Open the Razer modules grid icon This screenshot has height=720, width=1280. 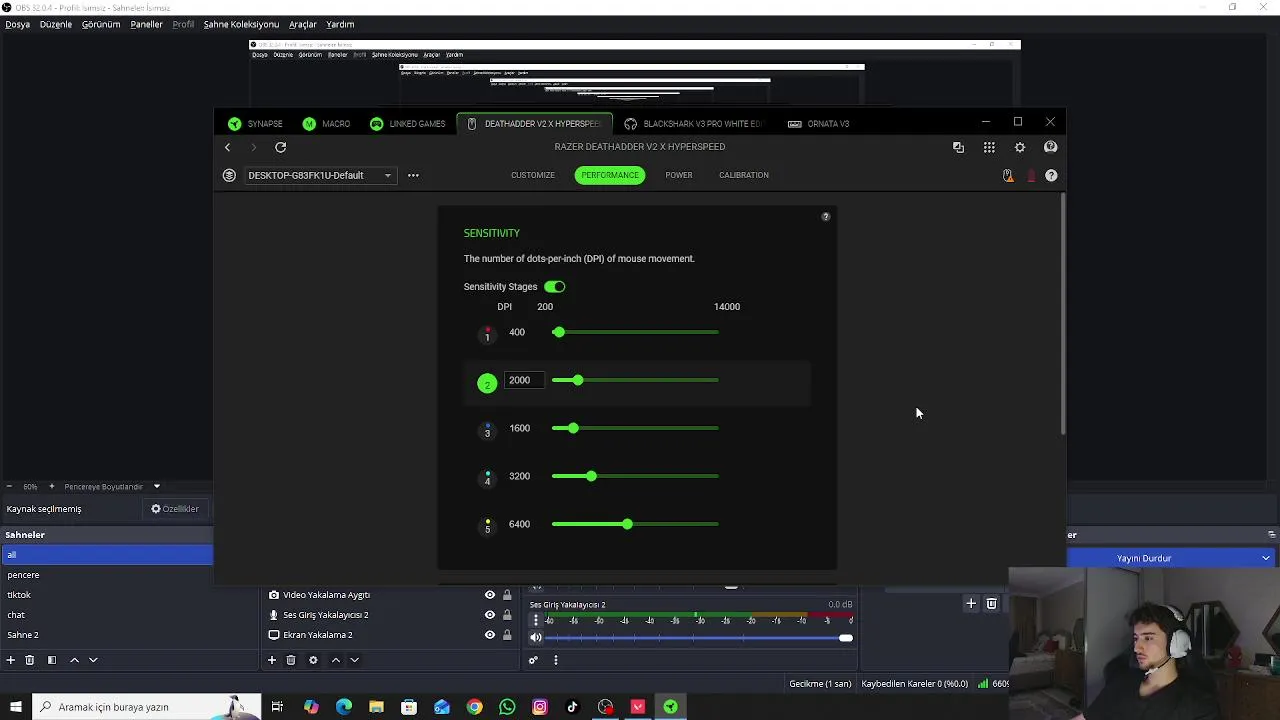point(989,147)
